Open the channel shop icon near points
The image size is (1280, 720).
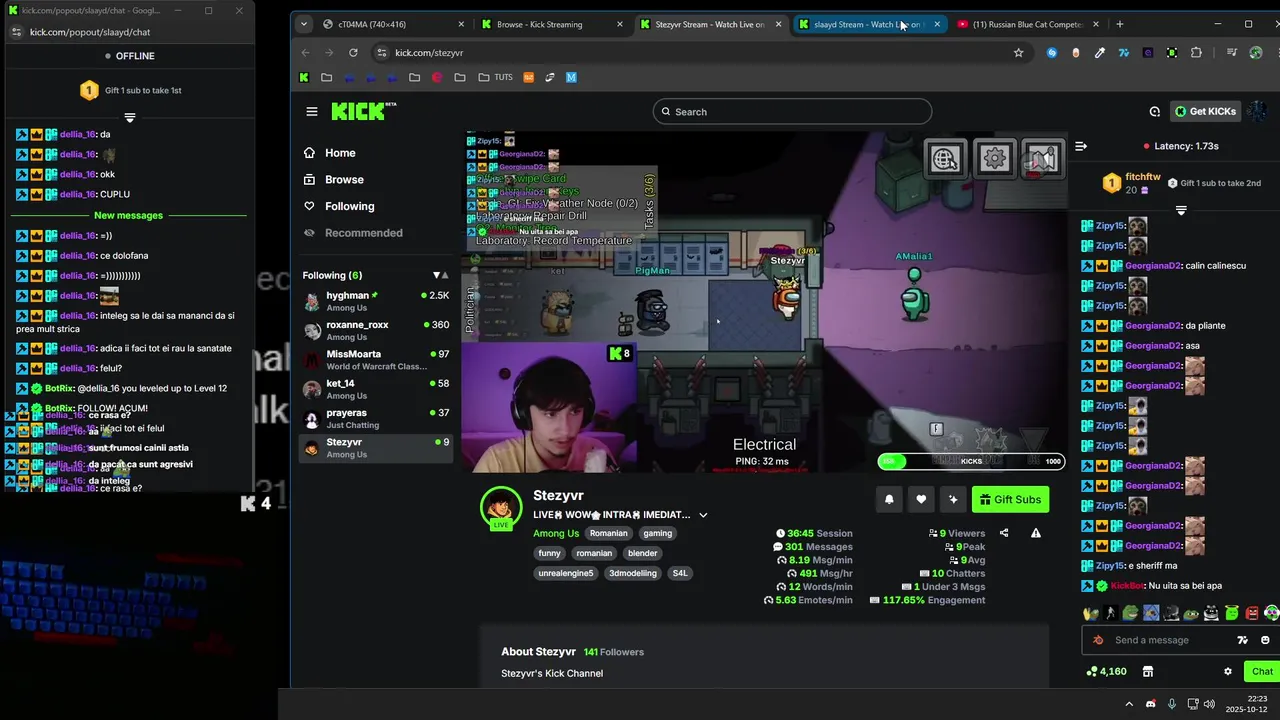(x=1148, y=671)
